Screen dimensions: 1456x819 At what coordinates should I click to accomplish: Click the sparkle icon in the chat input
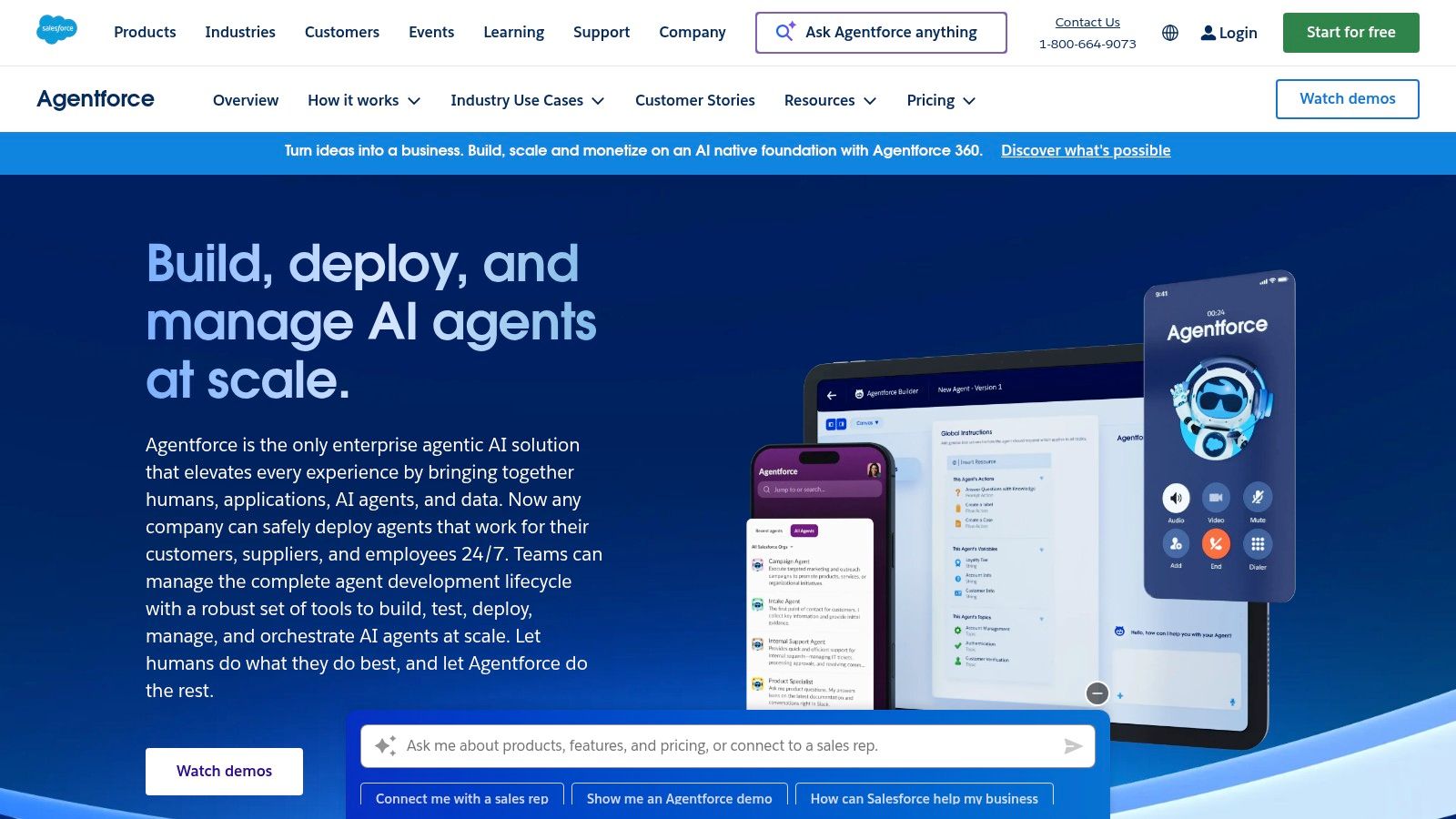pyautogui.click(x=385, y=744)
